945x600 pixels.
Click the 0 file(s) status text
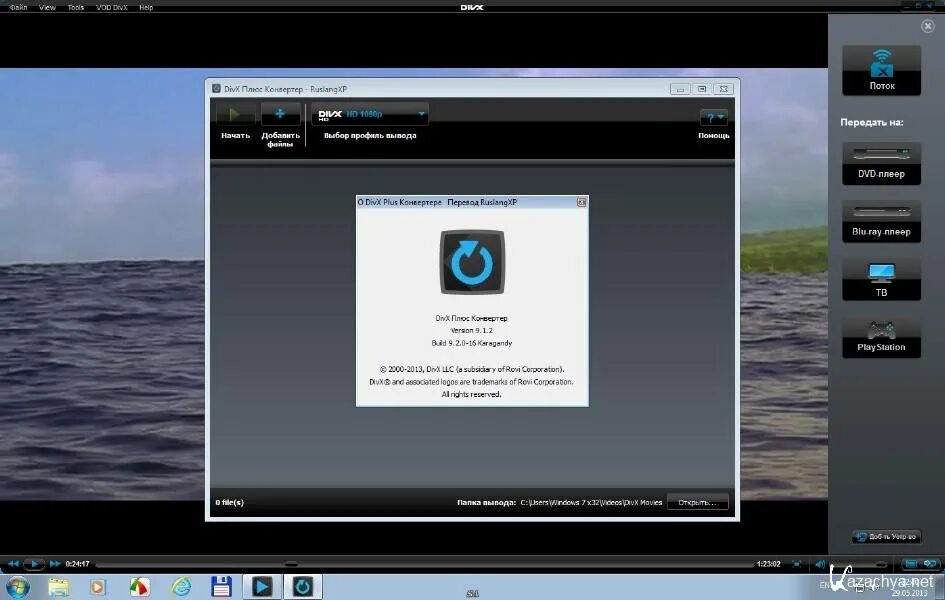coord(230,502)
